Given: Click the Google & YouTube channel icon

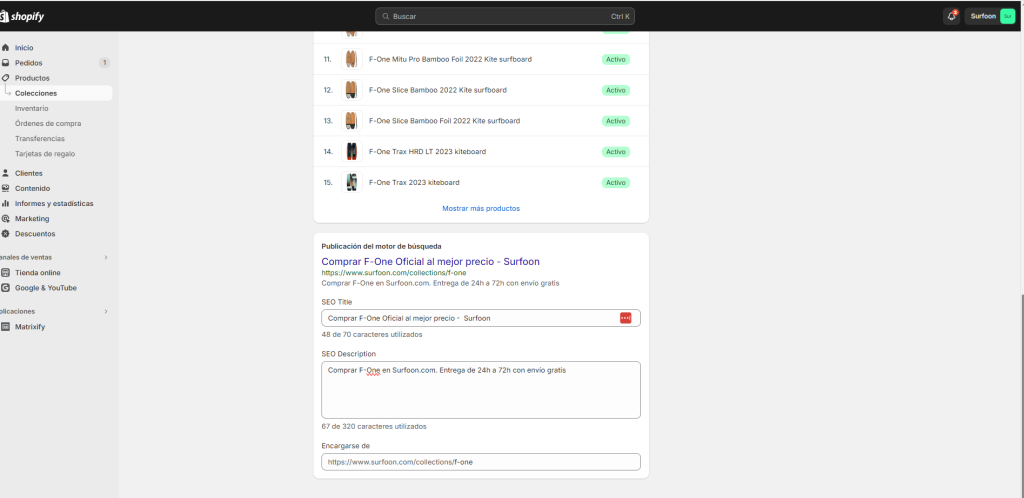Looking at the screenshot, I should (5, 288).
